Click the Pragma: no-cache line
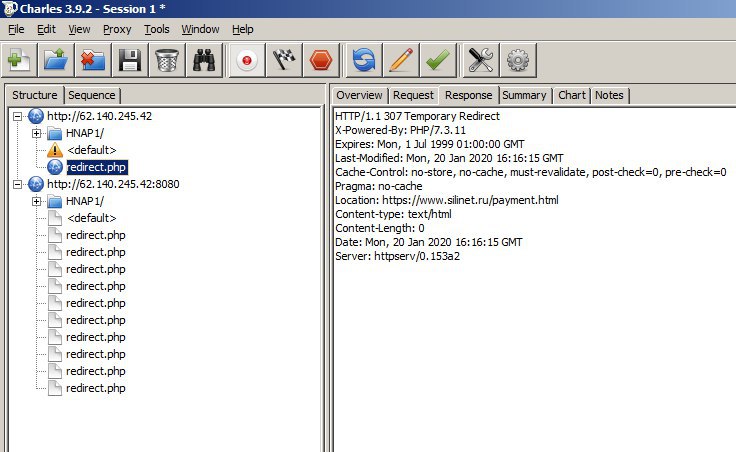The image size is (736, 452). 378,186
